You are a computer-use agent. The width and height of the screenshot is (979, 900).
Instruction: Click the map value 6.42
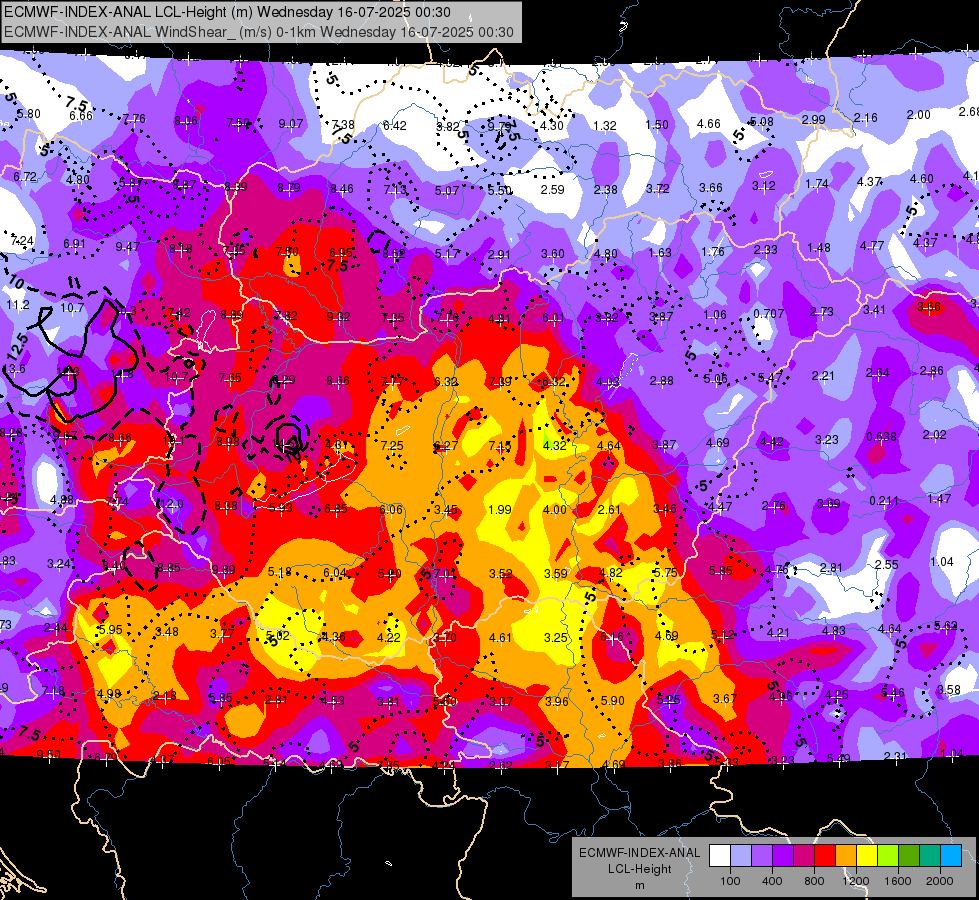(395, 126)
